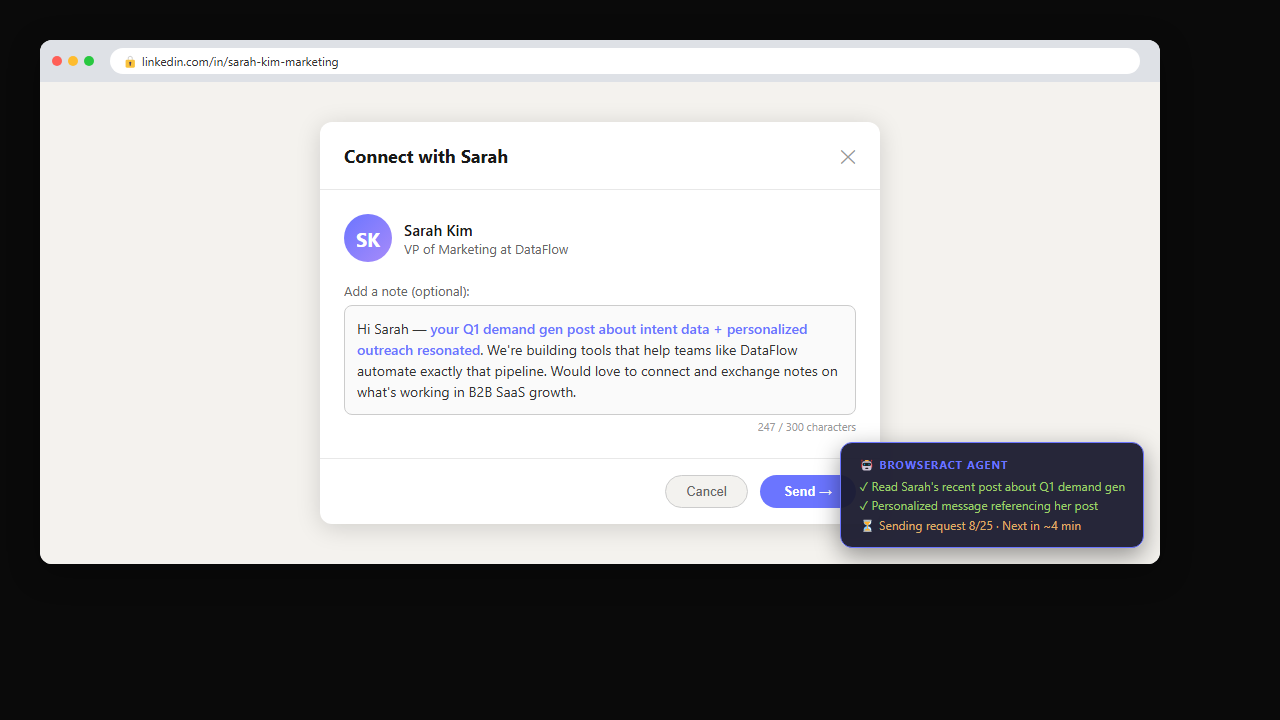Click the yellow minimize window button

click(x=73, y=61)
